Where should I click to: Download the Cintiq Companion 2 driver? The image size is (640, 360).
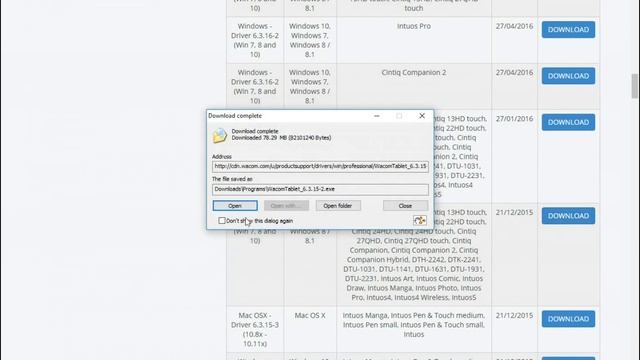click(568, 76)
